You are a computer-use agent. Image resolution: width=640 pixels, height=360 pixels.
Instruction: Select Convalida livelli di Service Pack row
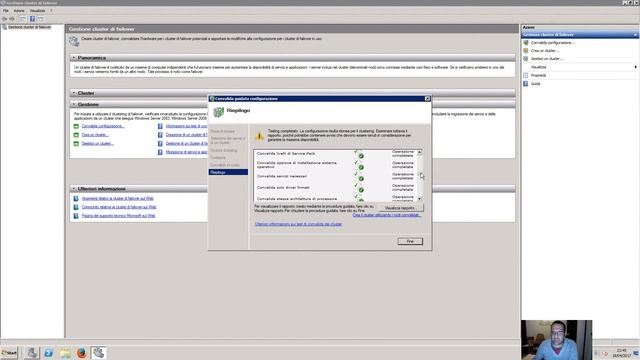(x=335, y=153)
